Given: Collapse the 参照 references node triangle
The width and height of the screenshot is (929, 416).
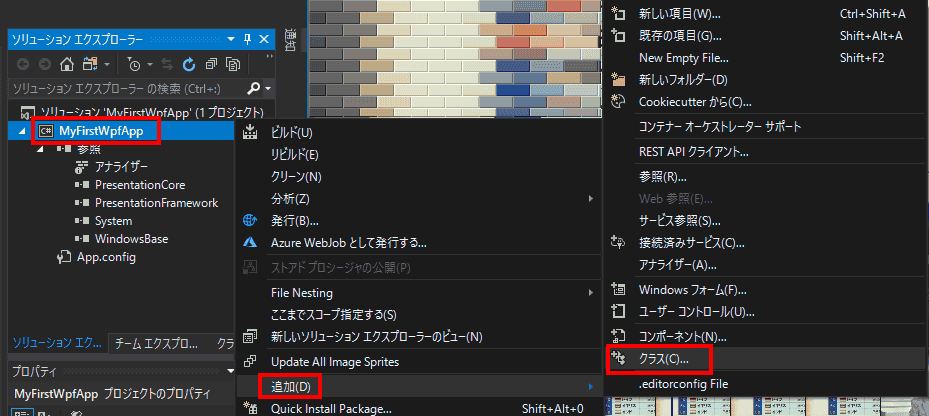Looking at the screenshot, I should coord(41,149).
